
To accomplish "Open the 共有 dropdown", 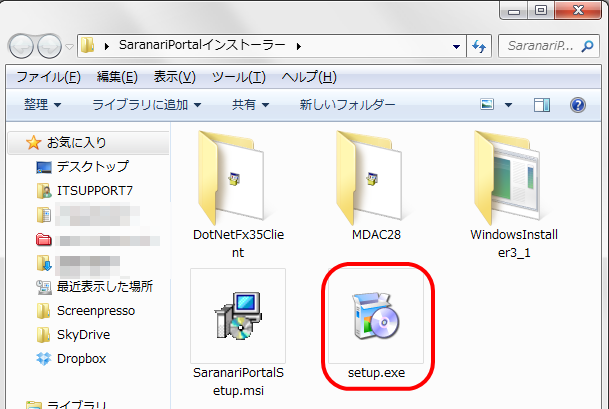I will [251, 104].
